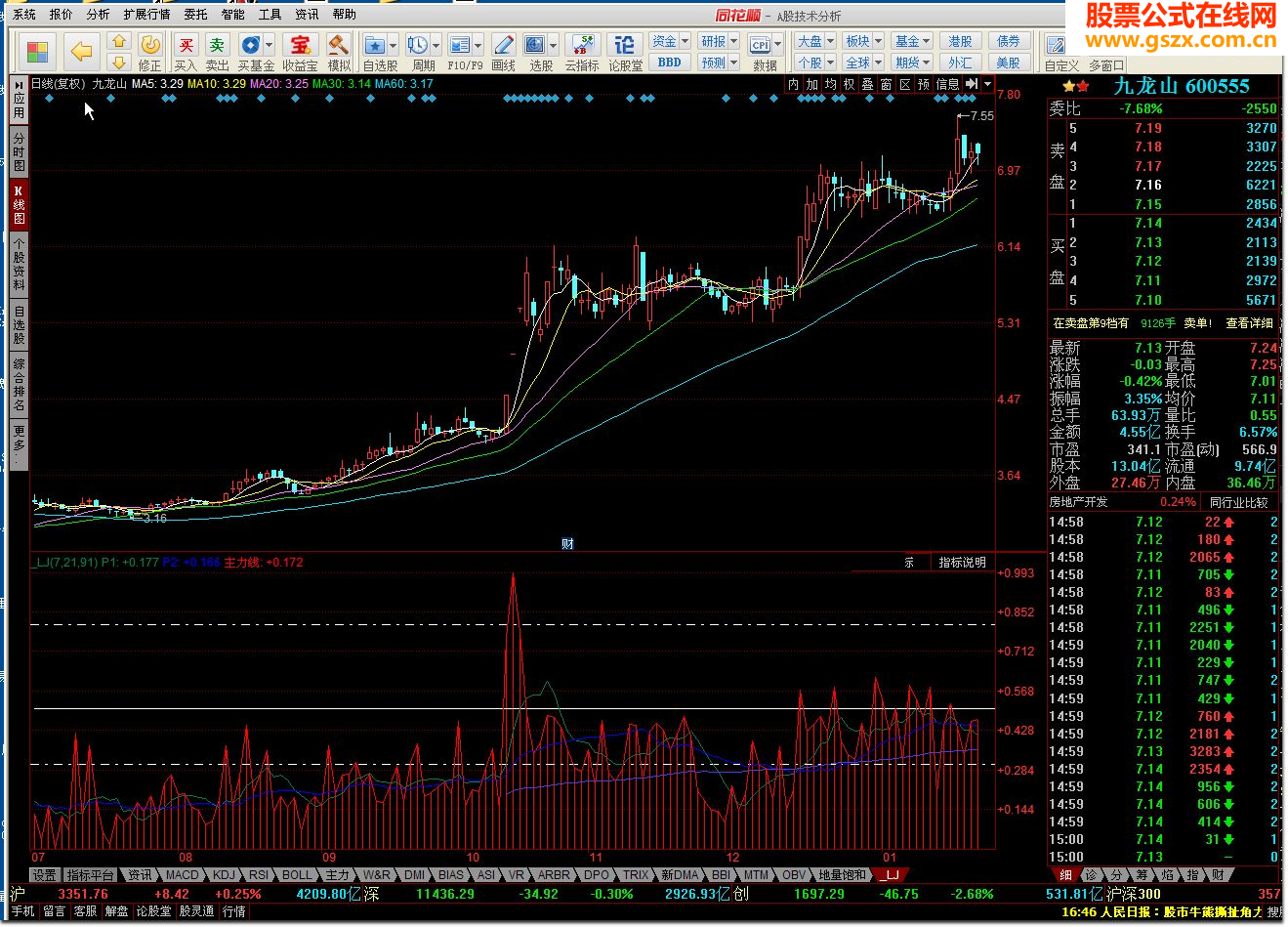Expand the F10/F9 dropdown arrow
The image size is (1288, 927).
478,45
